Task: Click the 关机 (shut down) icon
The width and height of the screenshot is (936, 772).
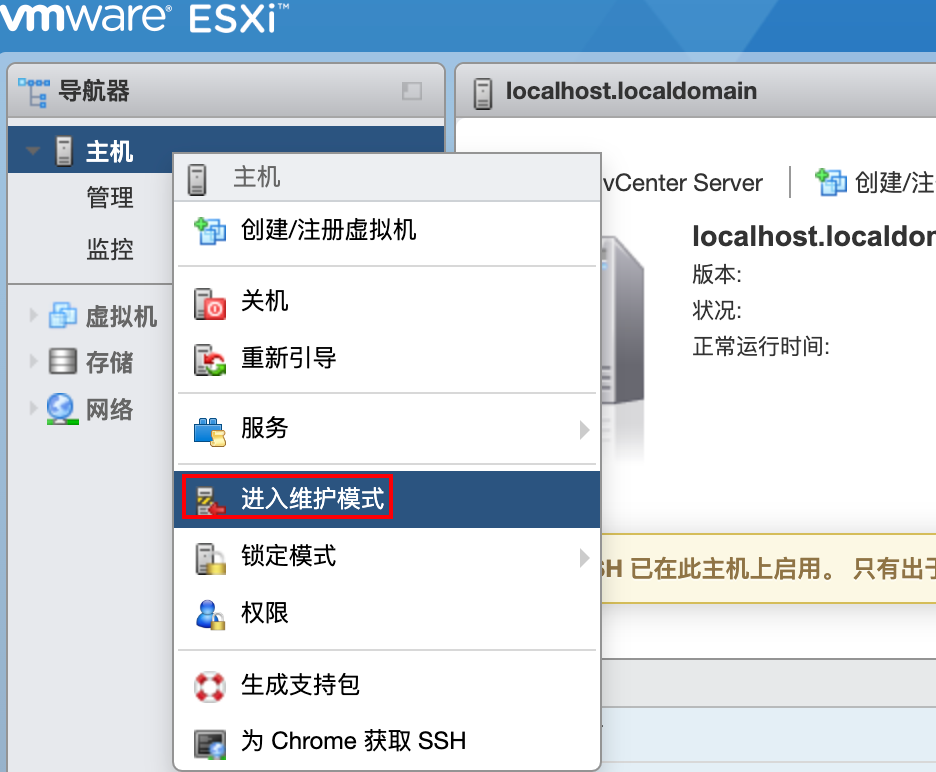Action: (x=213, y=303)
